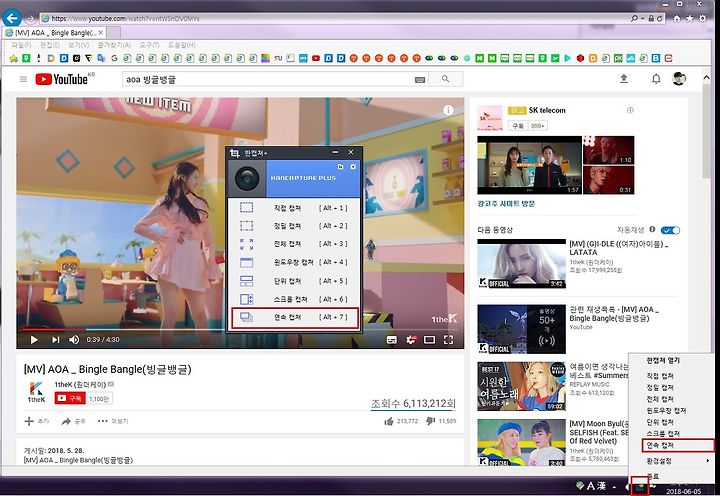This screenshot has height=496, width=720.
Task: Choose 전체 캡처 in tray context menu
Action: pos(660,399)
